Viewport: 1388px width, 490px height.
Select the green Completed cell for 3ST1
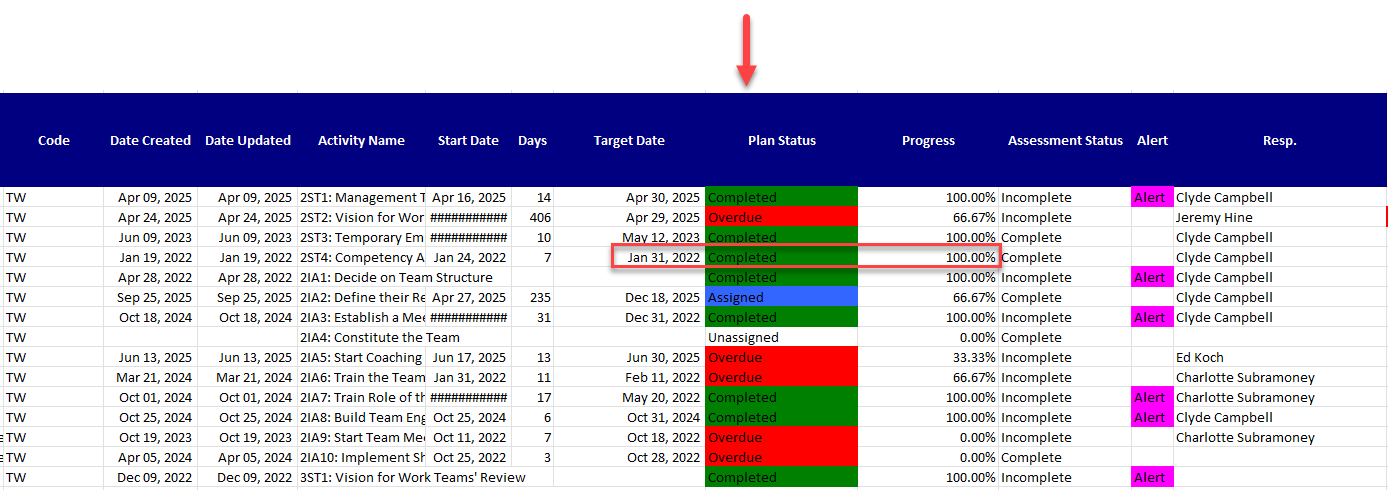pos(781,477)
